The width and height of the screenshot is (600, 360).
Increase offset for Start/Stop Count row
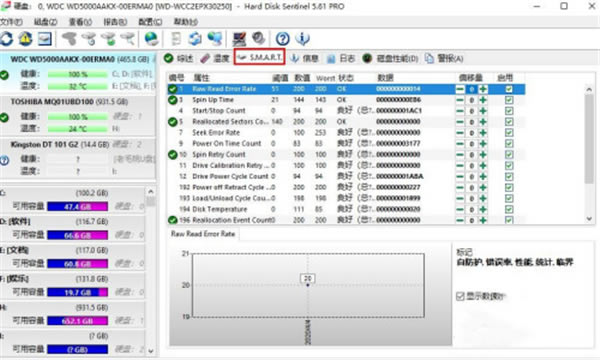point(483,111)
